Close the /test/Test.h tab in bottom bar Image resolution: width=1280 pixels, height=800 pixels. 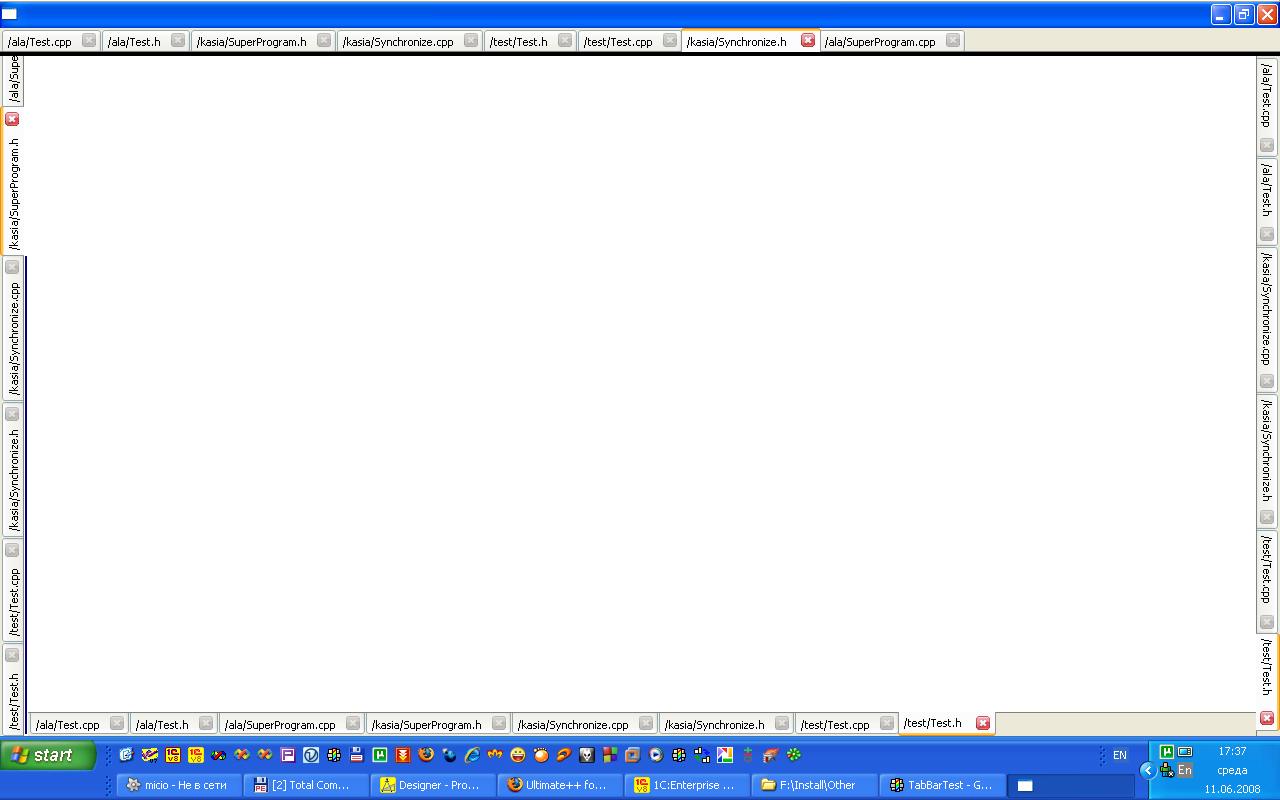[x=983, y=723]
